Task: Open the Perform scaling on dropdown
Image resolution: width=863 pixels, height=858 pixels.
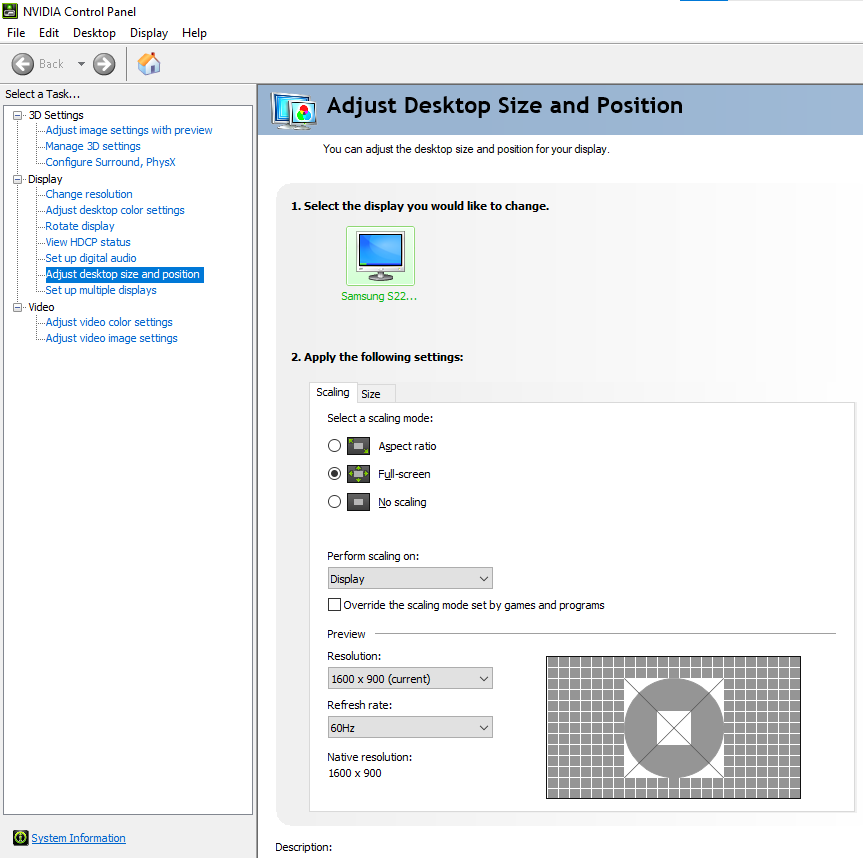Action: click(410, 579)
